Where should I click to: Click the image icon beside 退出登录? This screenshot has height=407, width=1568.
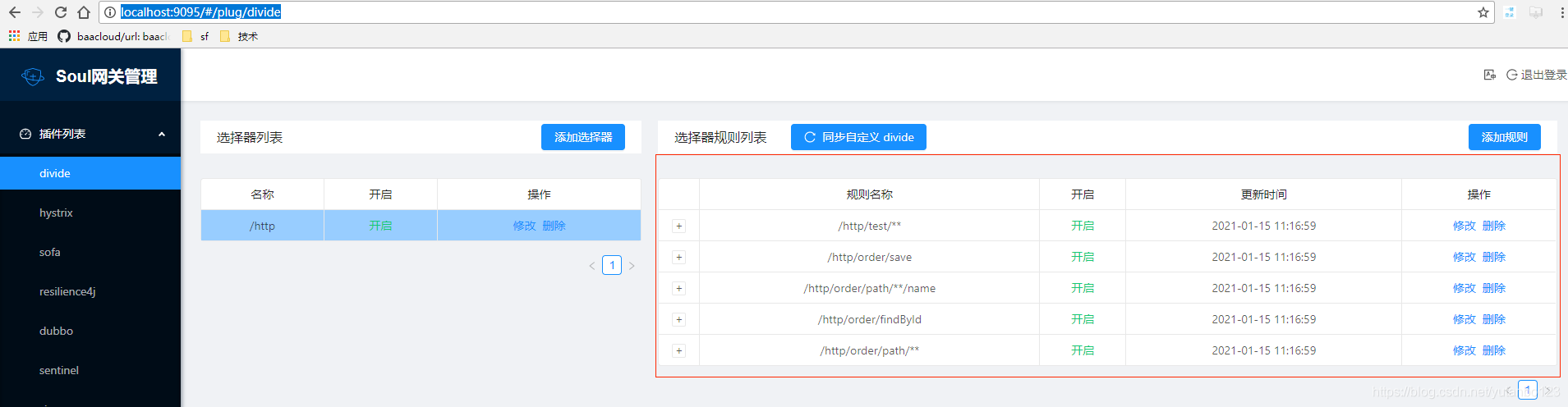point(1490,75)
